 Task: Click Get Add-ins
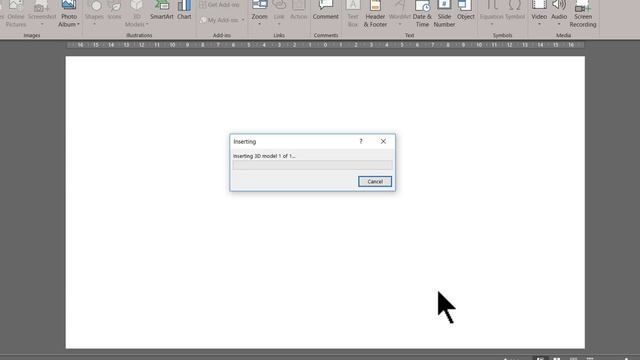coord(220,5)
